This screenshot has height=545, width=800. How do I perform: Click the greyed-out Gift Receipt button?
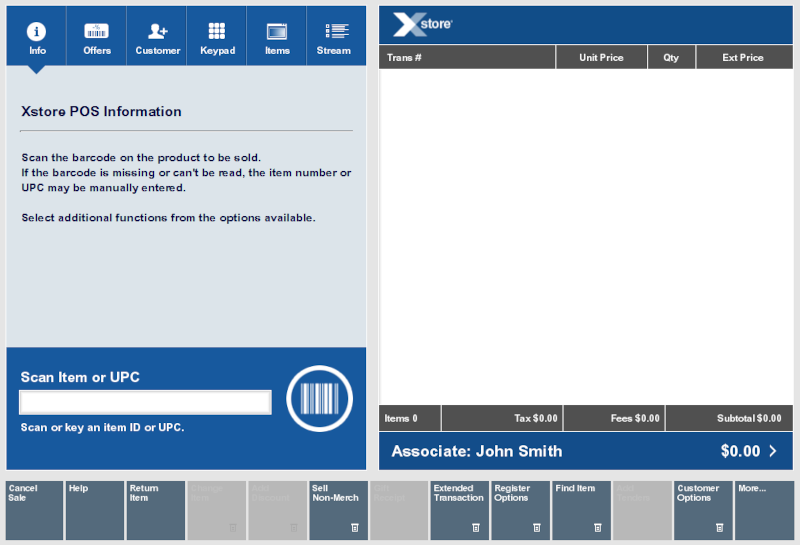(399, 510)
